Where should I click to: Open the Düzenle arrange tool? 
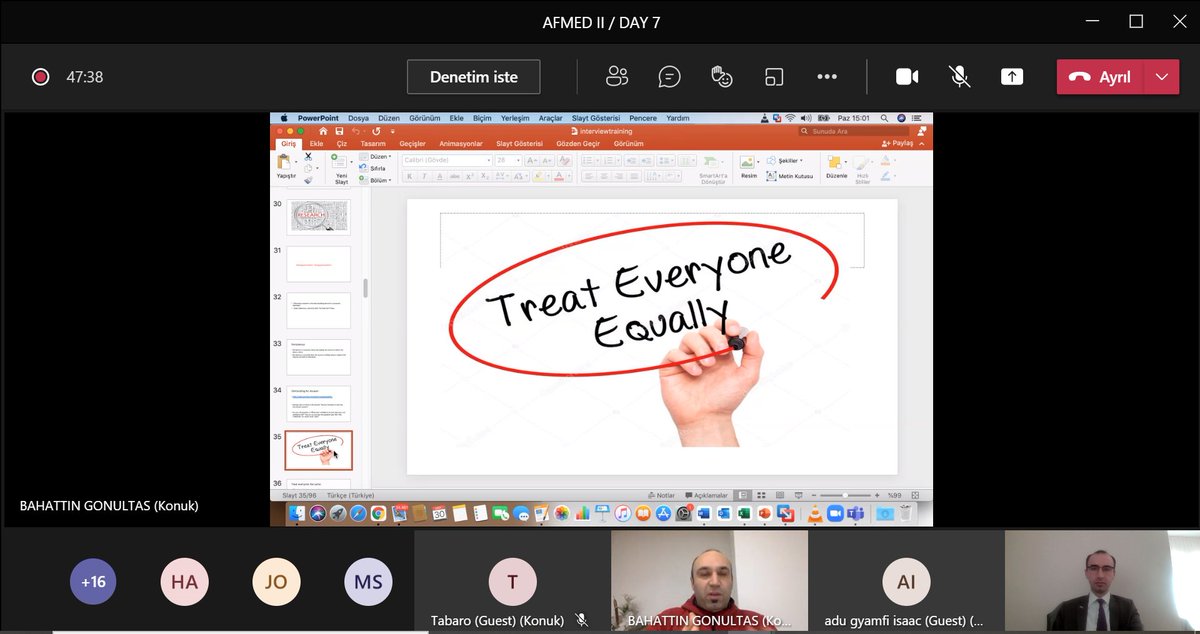(x=836, y=167)
